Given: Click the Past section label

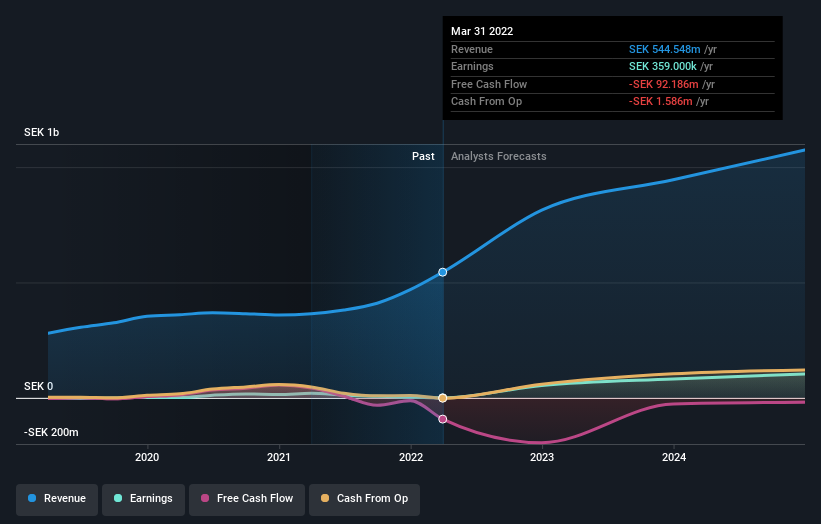Looking at the screenshot, I should tap(423, 156).
